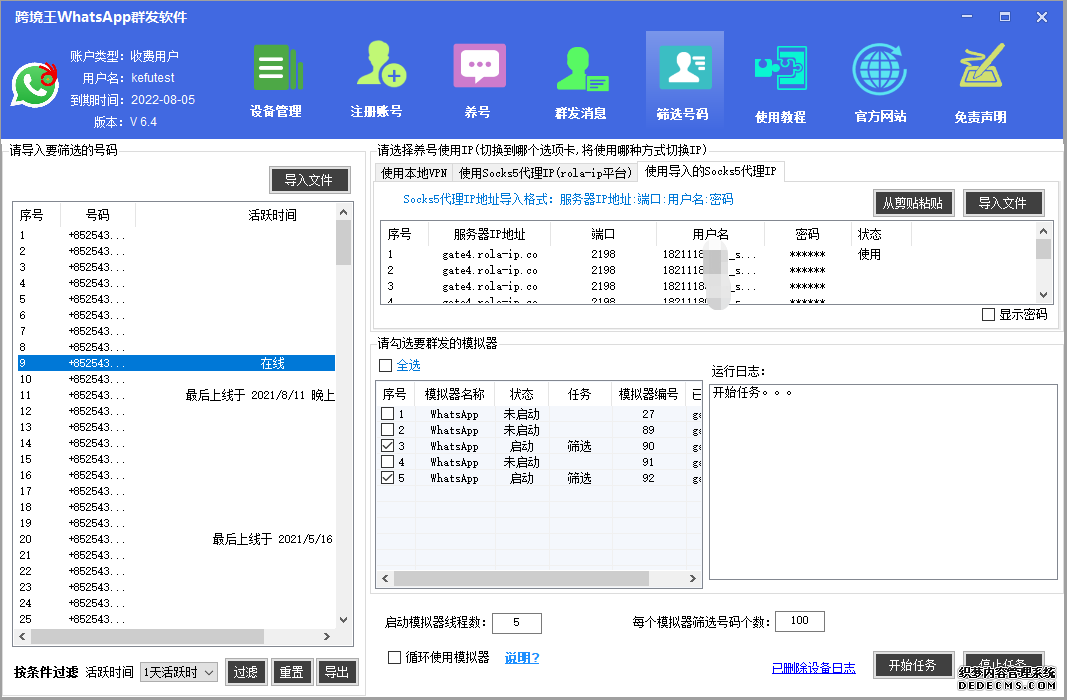Open the 已删除设备日志 deleted device log link

[x=813, y=667]
